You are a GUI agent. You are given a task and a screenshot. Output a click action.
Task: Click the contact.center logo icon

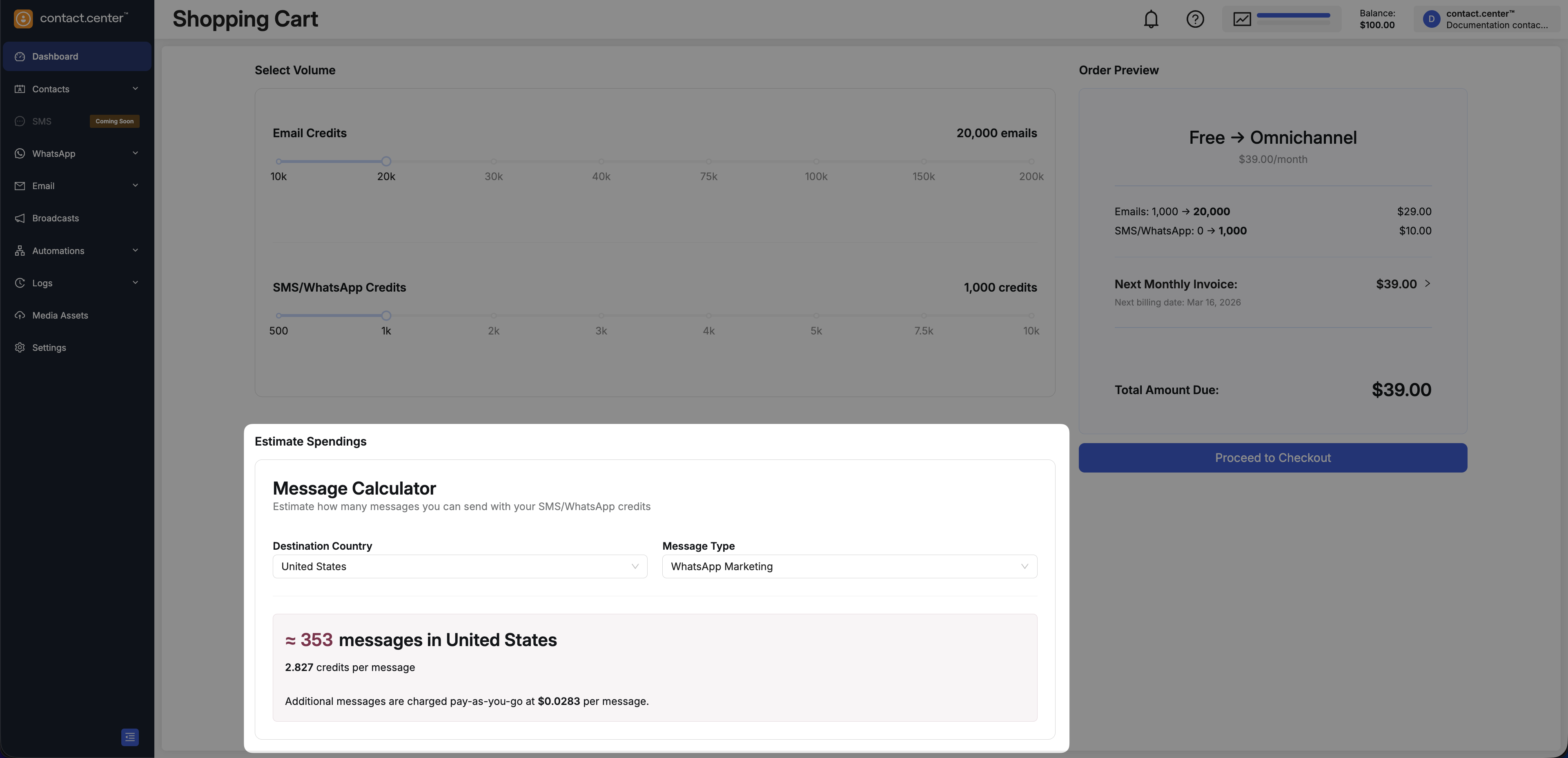pos(23,19)
